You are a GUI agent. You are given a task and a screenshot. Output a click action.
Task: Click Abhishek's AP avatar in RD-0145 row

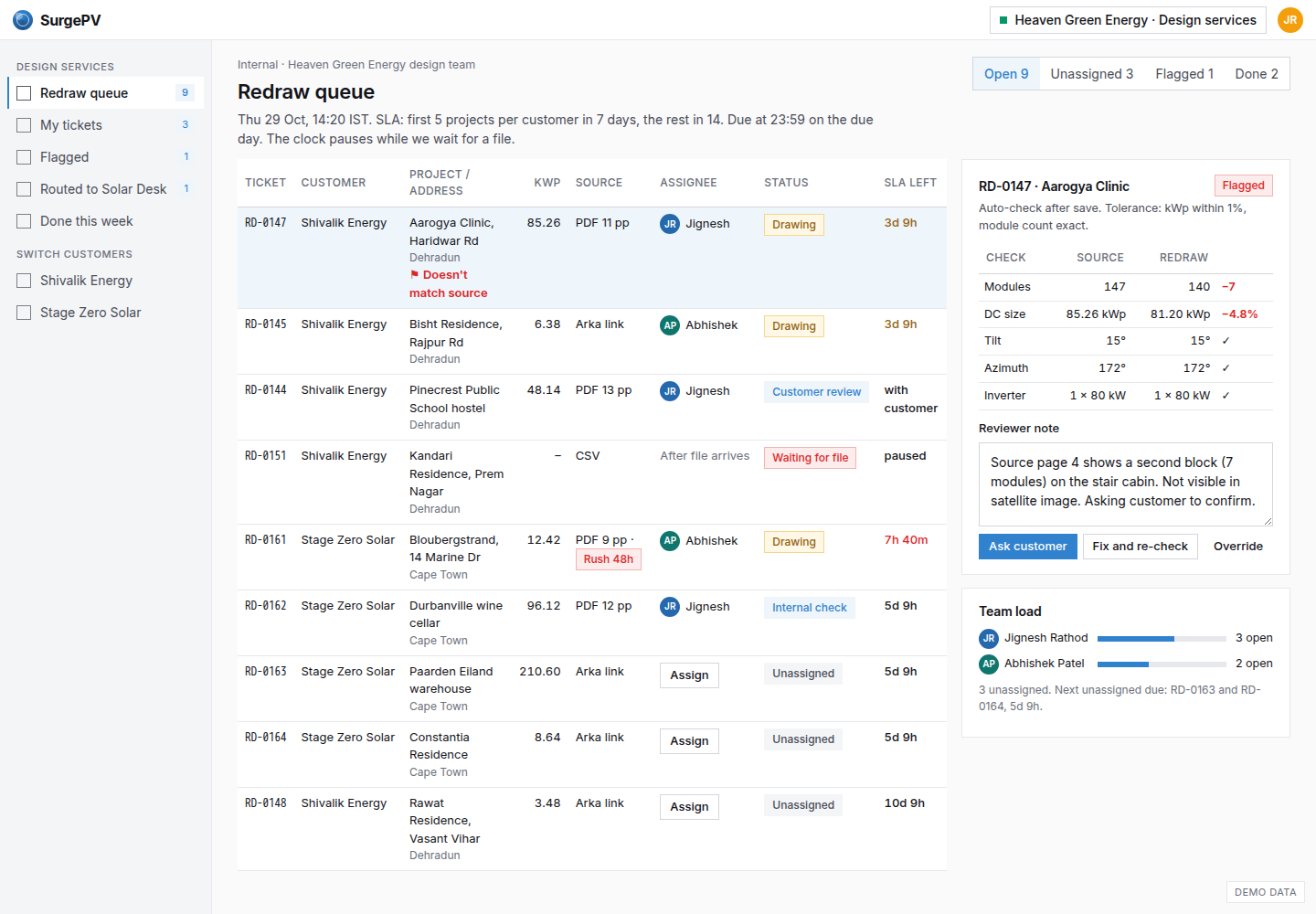click(670, 325)
